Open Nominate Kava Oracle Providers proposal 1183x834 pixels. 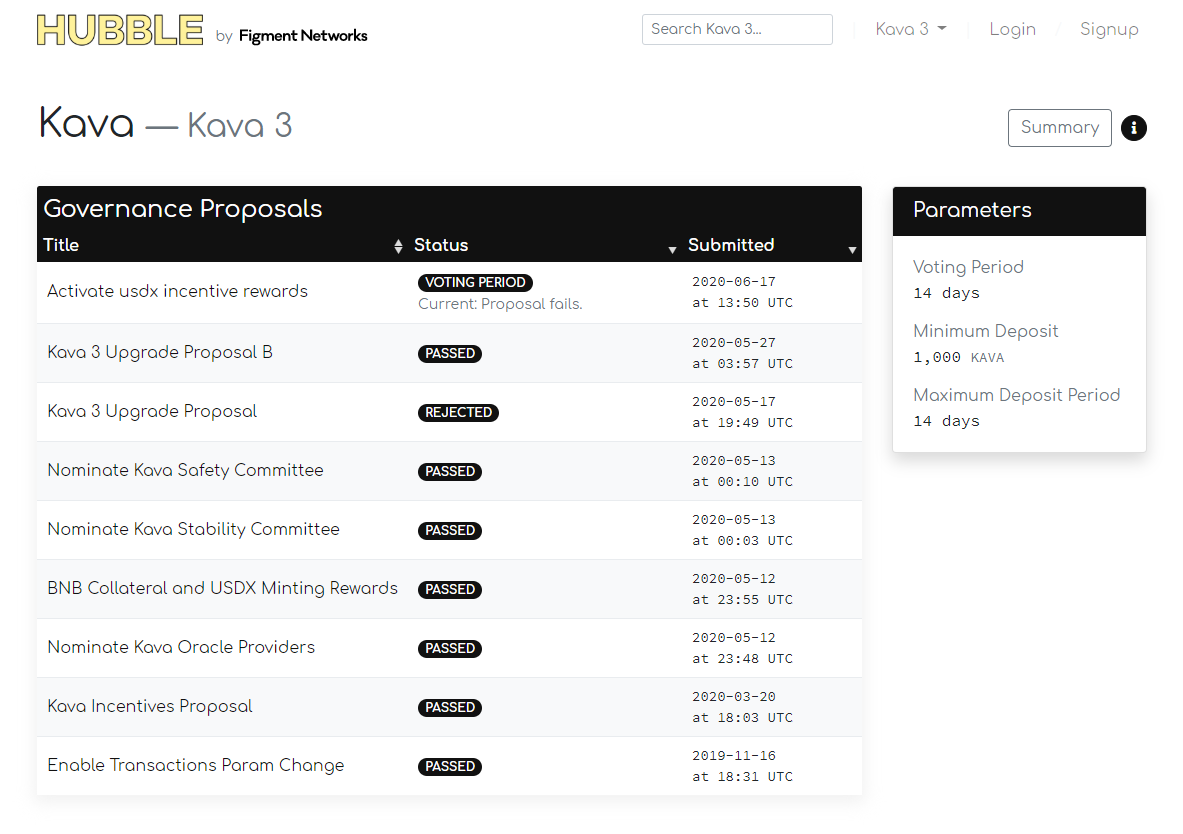pyautogui.click(x=181, y=647)
